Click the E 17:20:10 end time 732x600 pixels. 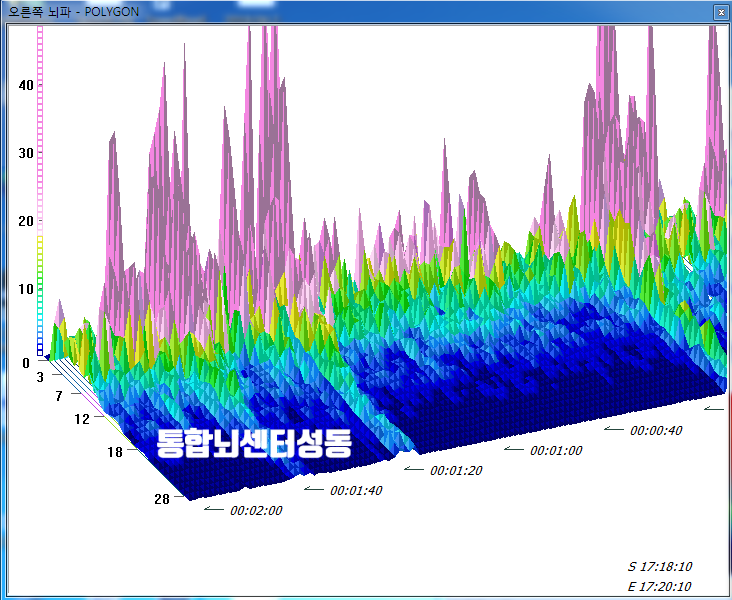point(660,586)
